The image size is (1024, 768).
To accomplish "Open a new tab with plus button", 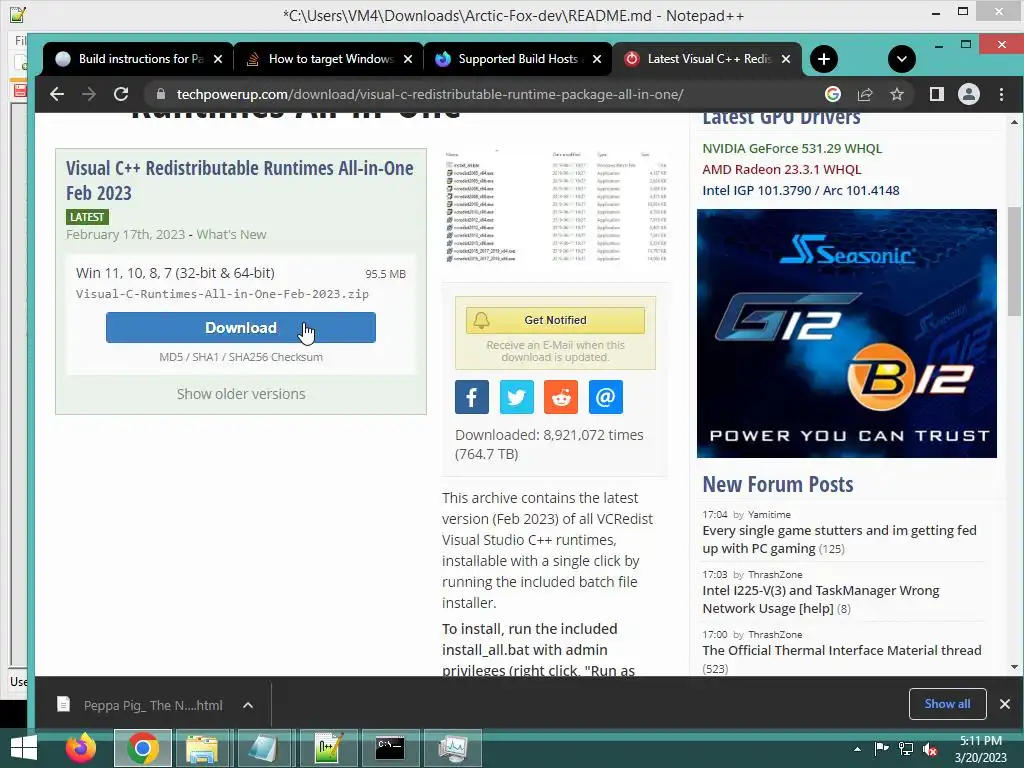I will [824, 59].
